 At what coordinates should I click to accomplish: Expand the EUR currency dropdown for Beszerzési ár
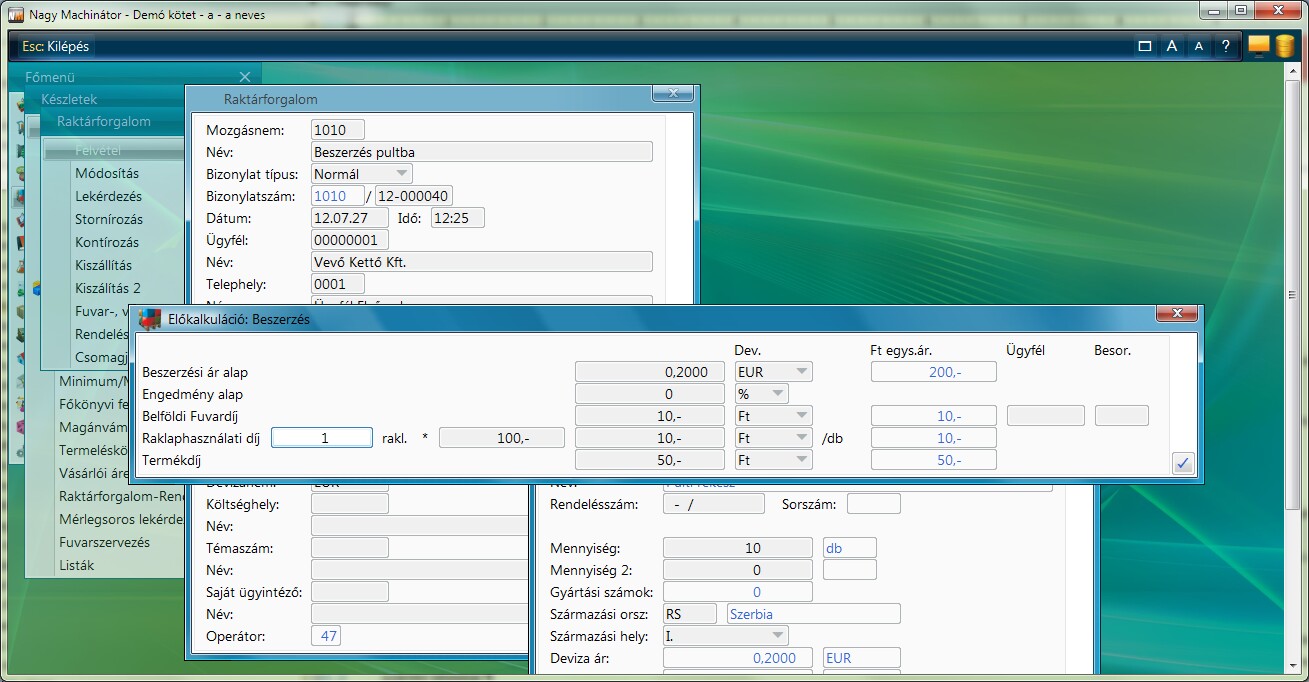(801, 372)
